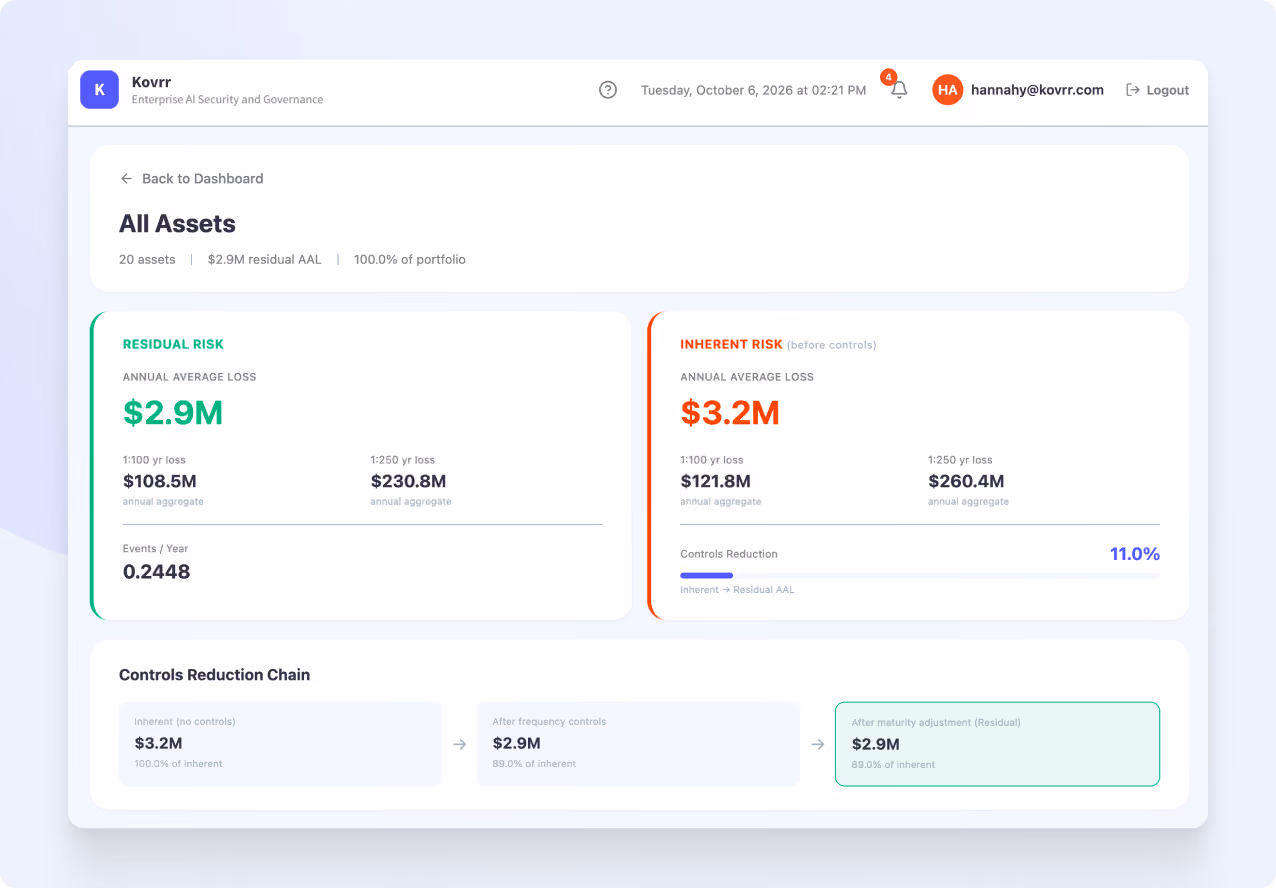
Task: Select the After maturity adjustment (Residual) card
Action: pos(997,744)
